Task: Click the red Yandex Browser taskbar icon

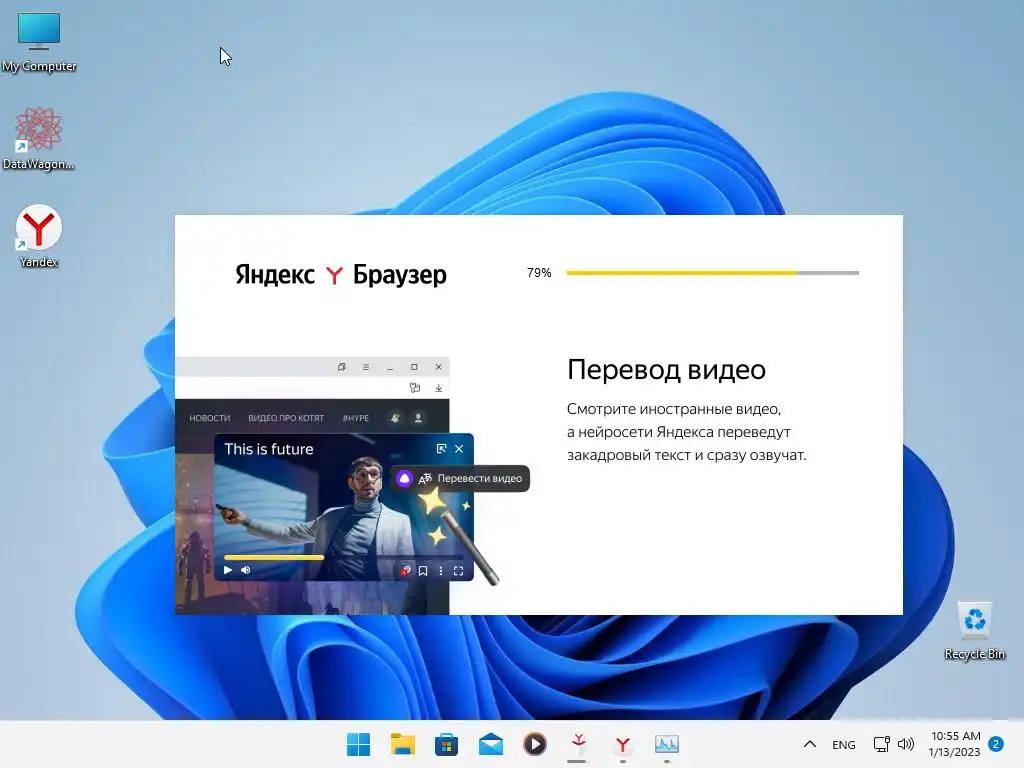Action: (x=623, y=744)
